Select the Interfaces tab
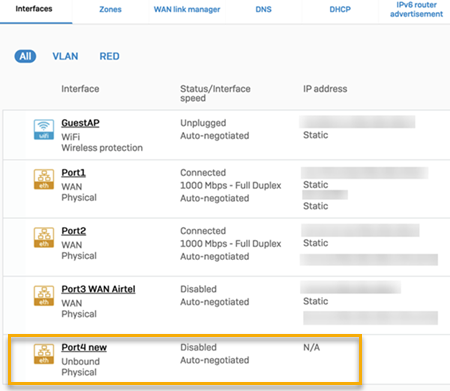The height and width of the screenshot is (391, 450). (x=34, y=9)
